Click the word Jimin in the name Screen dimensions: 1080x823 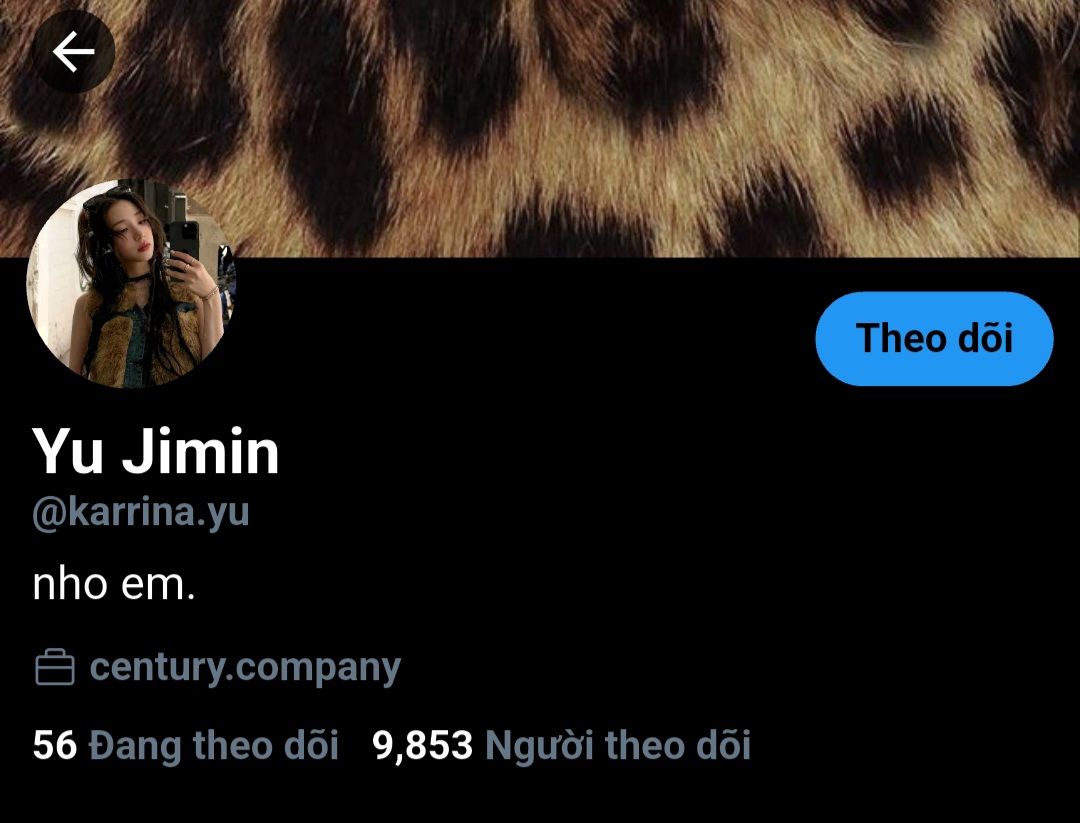pyautogui.click(x=200, y=452)
